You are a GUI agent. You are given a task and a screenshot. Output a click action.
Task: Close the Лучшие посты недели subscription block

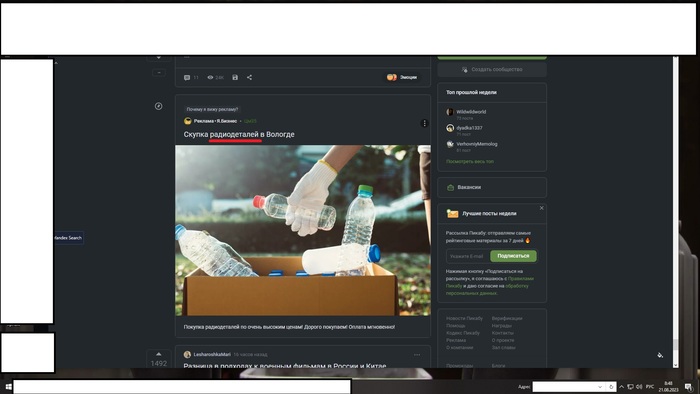542,208
